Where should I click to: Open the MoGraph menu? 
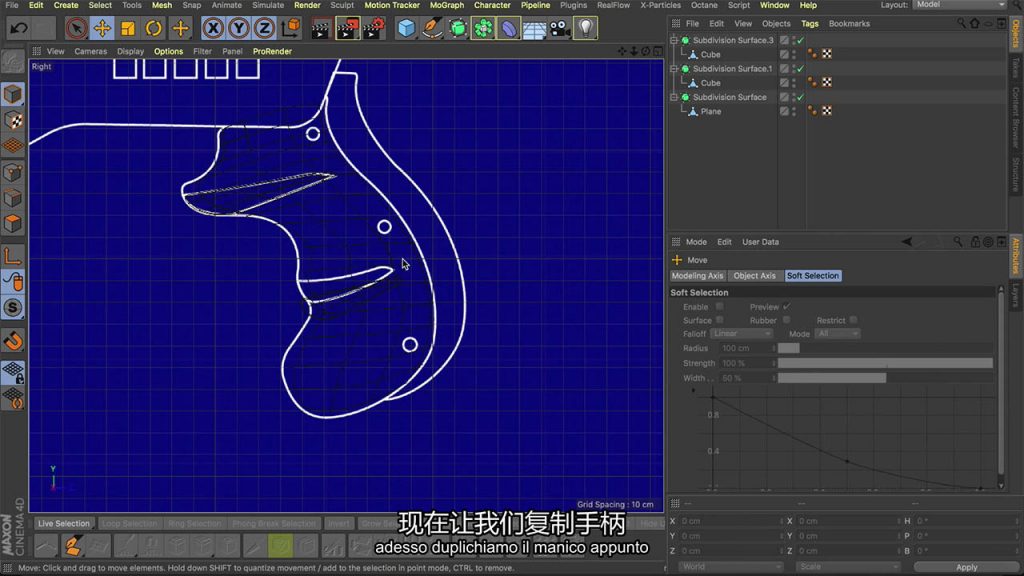click(x=447, y=5)
